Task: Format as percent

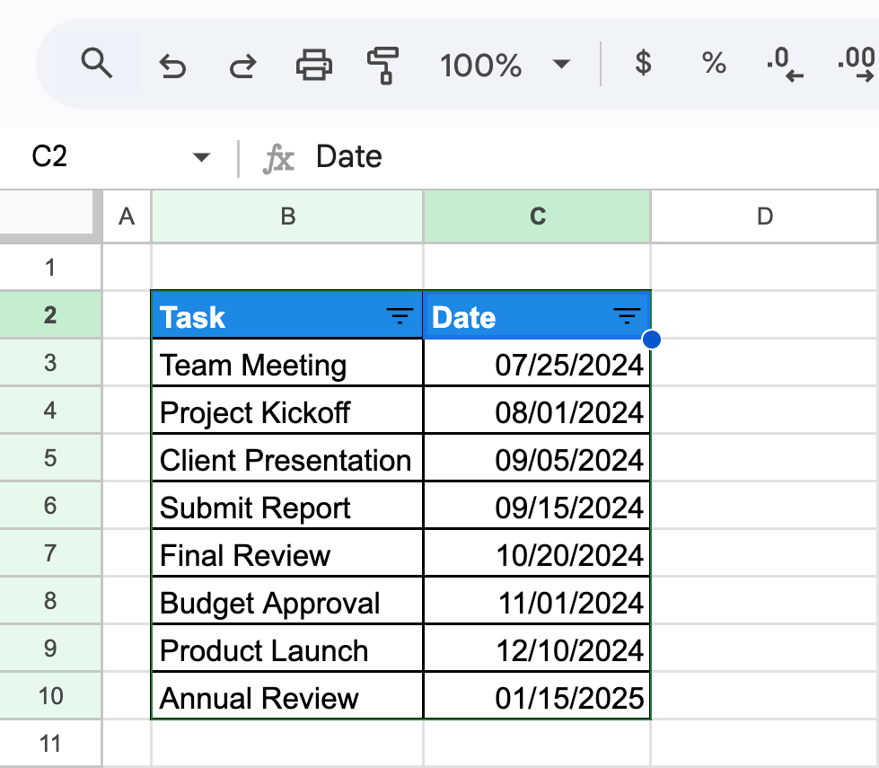Action: click(x=714, y=63)
